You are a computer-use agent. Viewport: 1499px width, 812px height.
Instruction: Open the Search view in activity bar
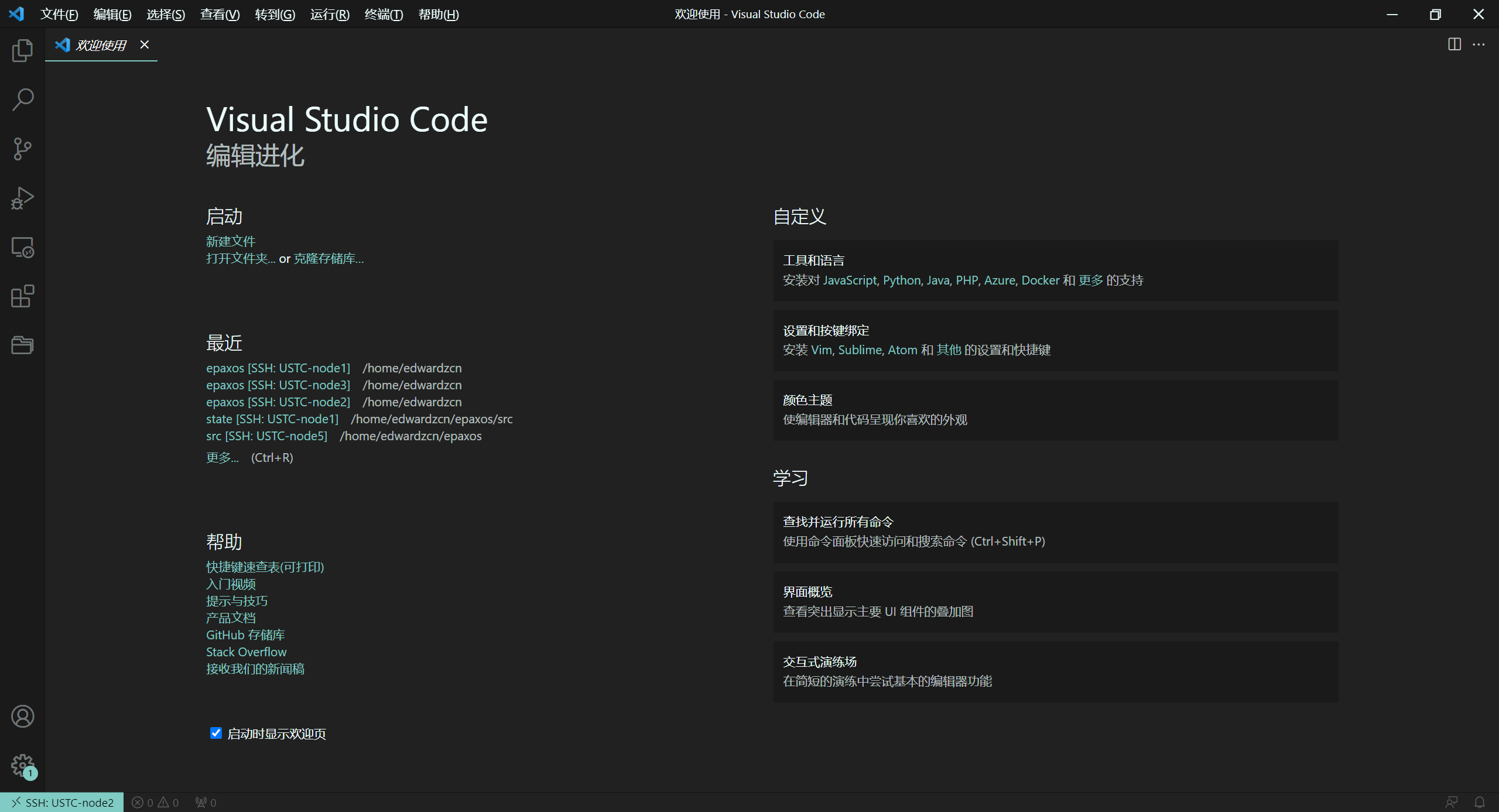pos(22,100)
